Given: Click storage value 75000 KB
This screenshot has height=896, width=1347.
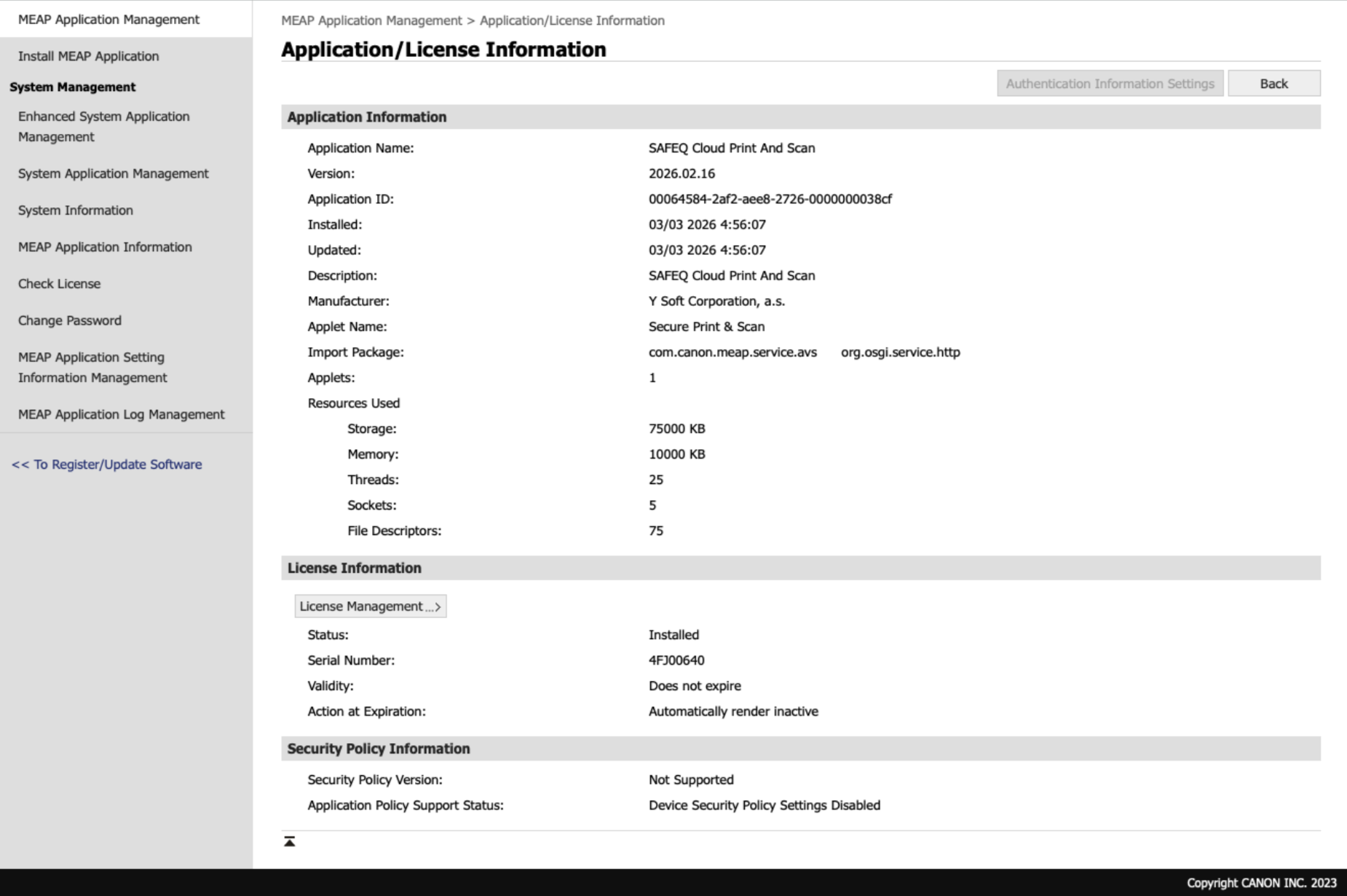Looking at the screenshot, I should tap(676, 429).
